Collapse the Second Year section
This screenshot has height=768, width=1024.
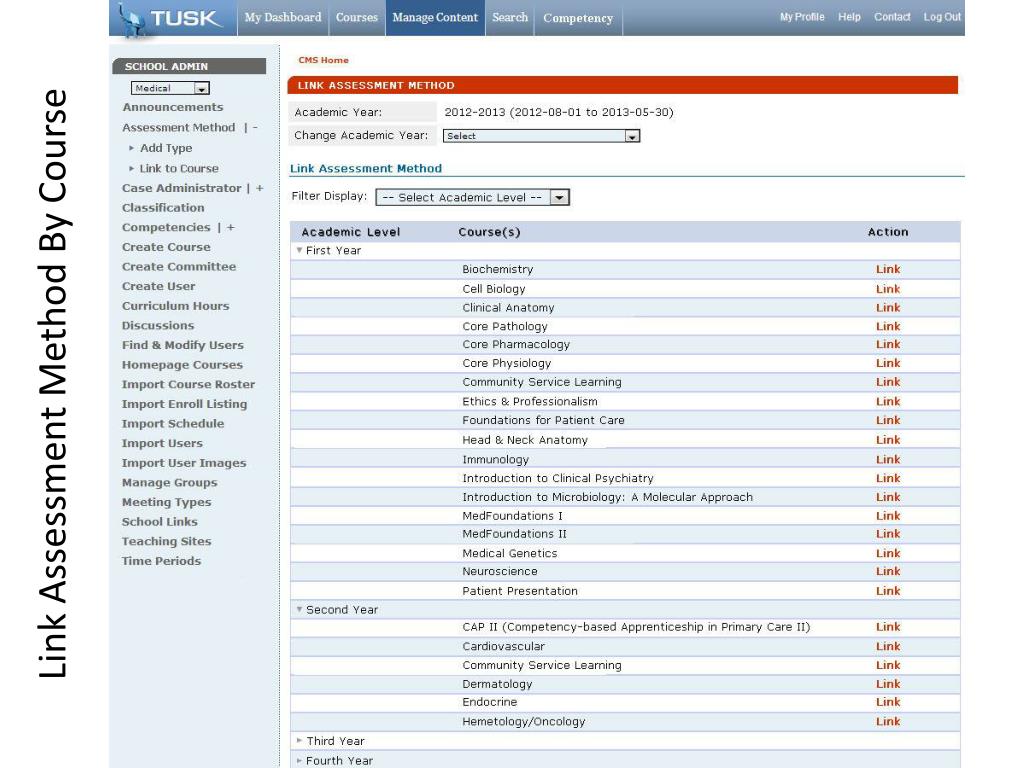click(299, 609)
